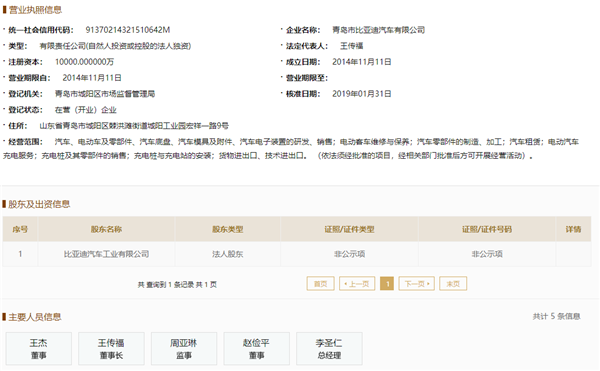Open the 赵俭平 董事 personnel card
The width and height of the screenshot is (600, 371).
pyautogui.click(x=256, y=348)
